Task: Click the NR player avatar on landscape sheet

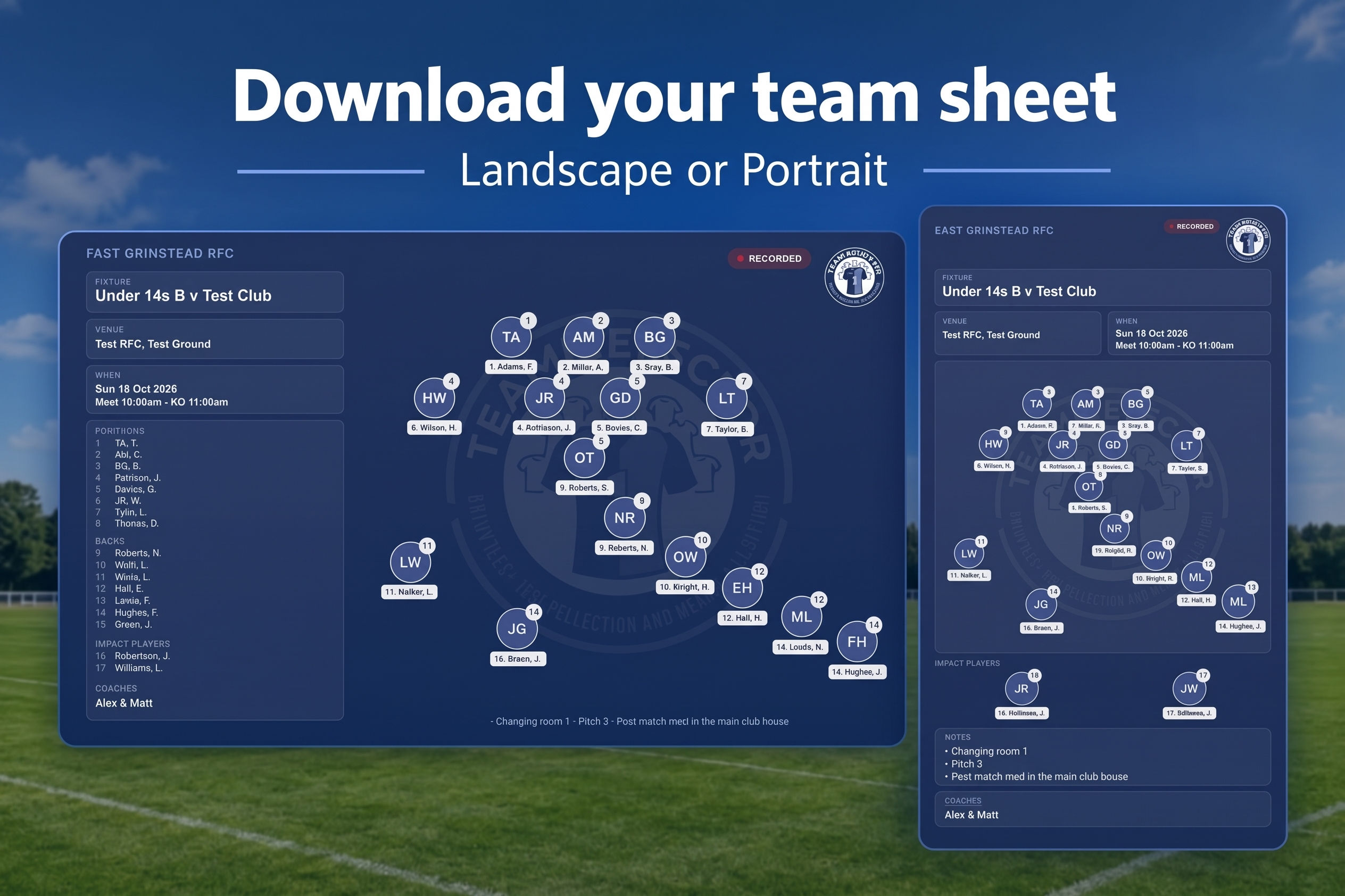Action: pos(625,518)
